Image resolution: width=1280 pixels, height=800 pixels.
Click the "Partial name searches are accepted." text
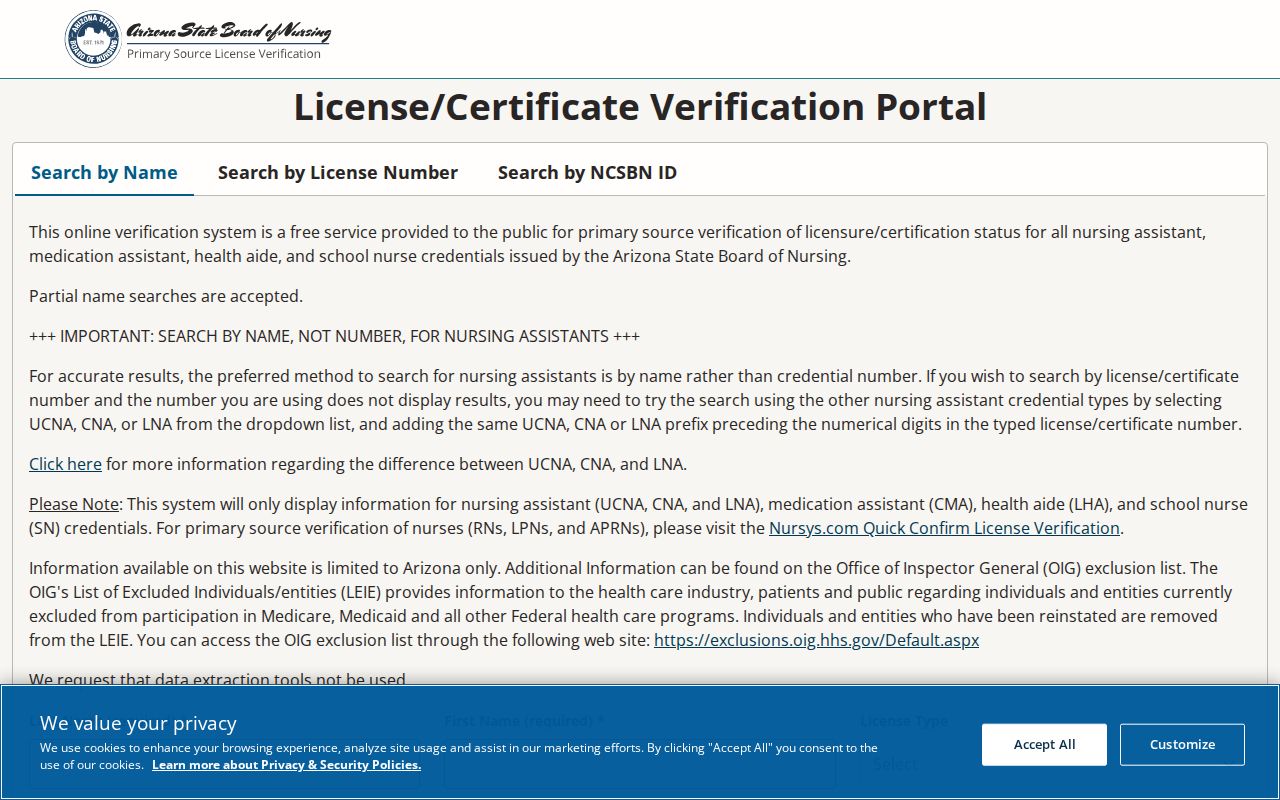point(166,296)
